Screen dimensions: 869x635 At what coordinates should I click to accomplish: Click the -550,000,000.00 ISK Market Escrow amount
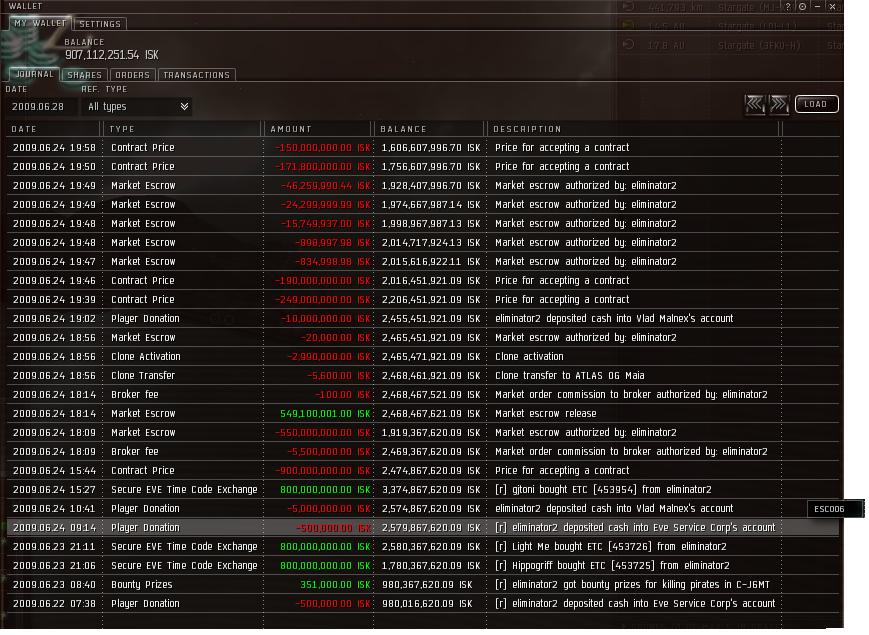click(323, 432)
